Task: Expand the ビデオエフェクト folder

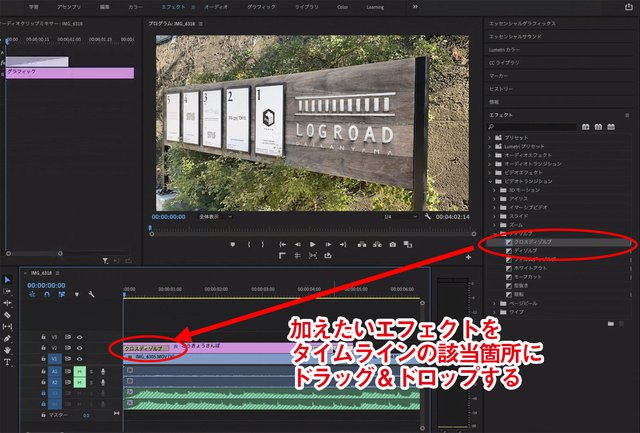Action: click(x=489, y=173)
